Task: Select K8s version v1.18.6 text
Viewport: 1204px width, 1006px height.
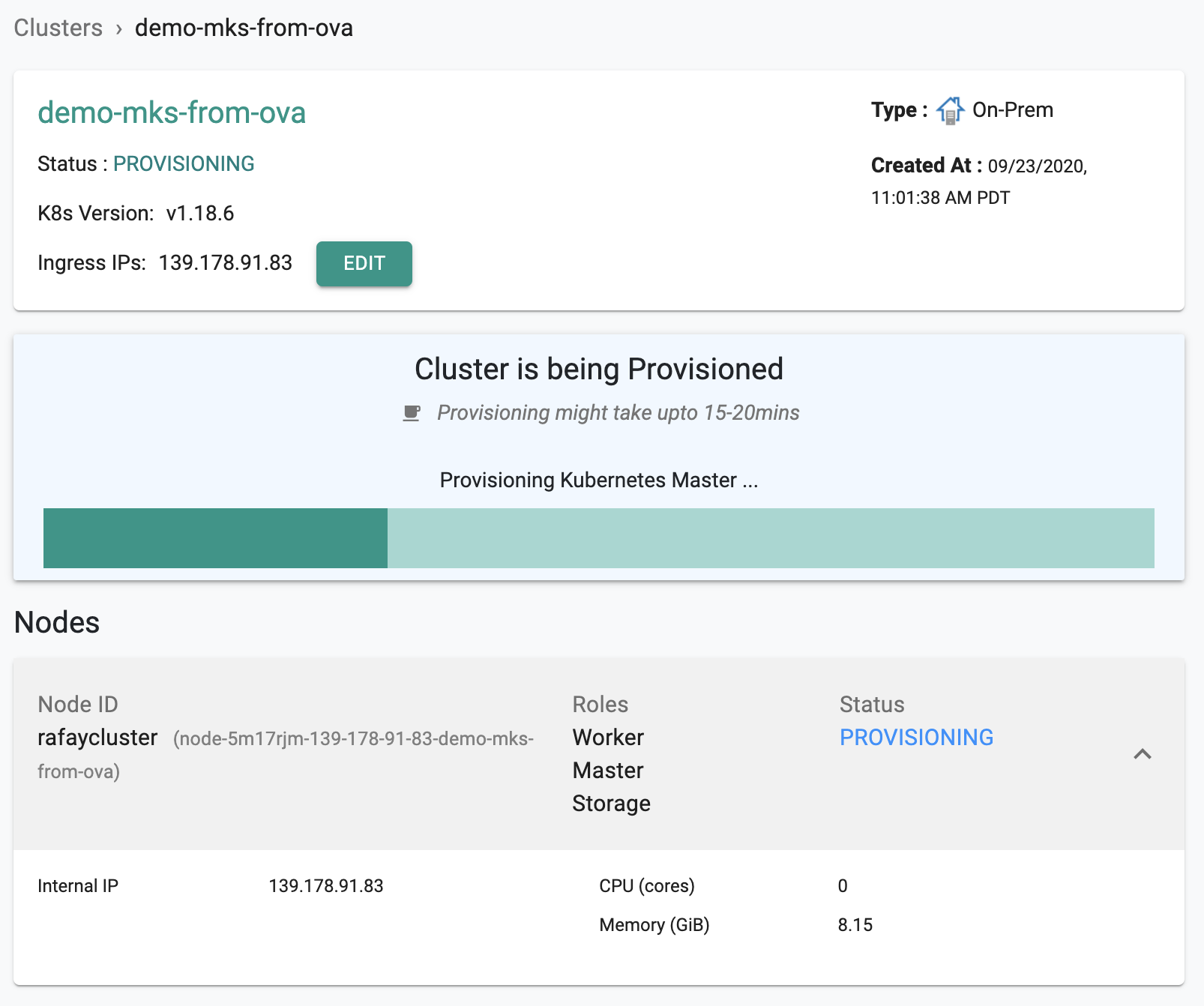Action: click(200, 214)
